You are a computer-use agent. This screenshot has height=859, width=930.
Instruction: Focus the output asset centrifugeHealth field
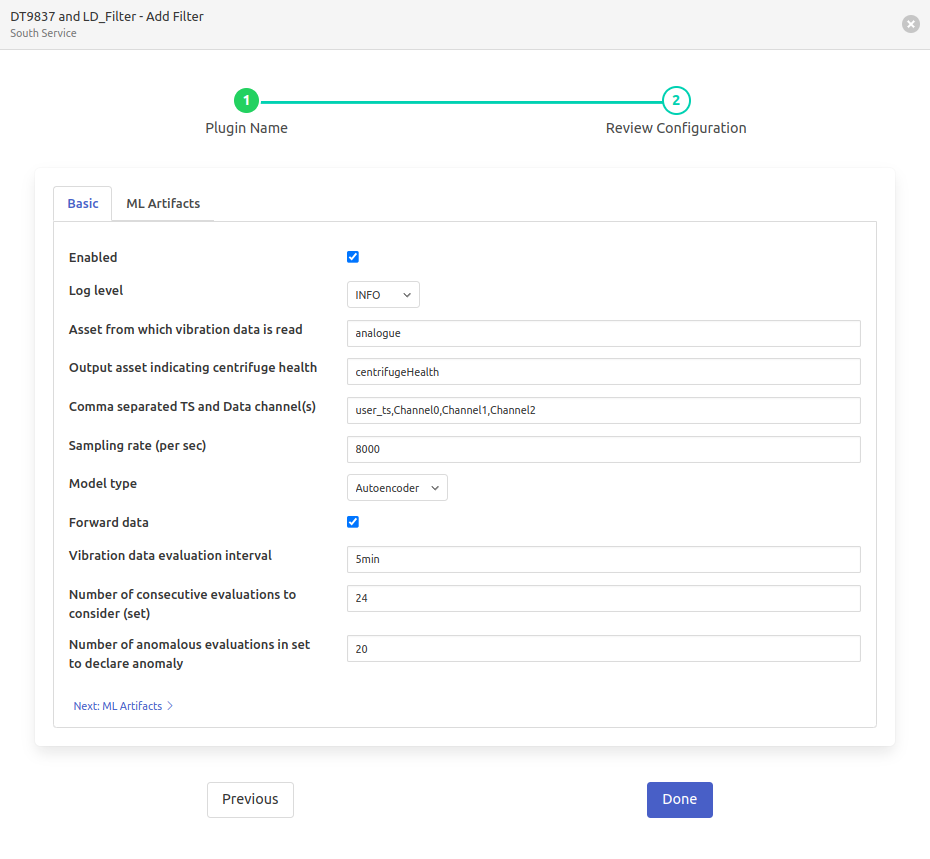click(603, 371)
